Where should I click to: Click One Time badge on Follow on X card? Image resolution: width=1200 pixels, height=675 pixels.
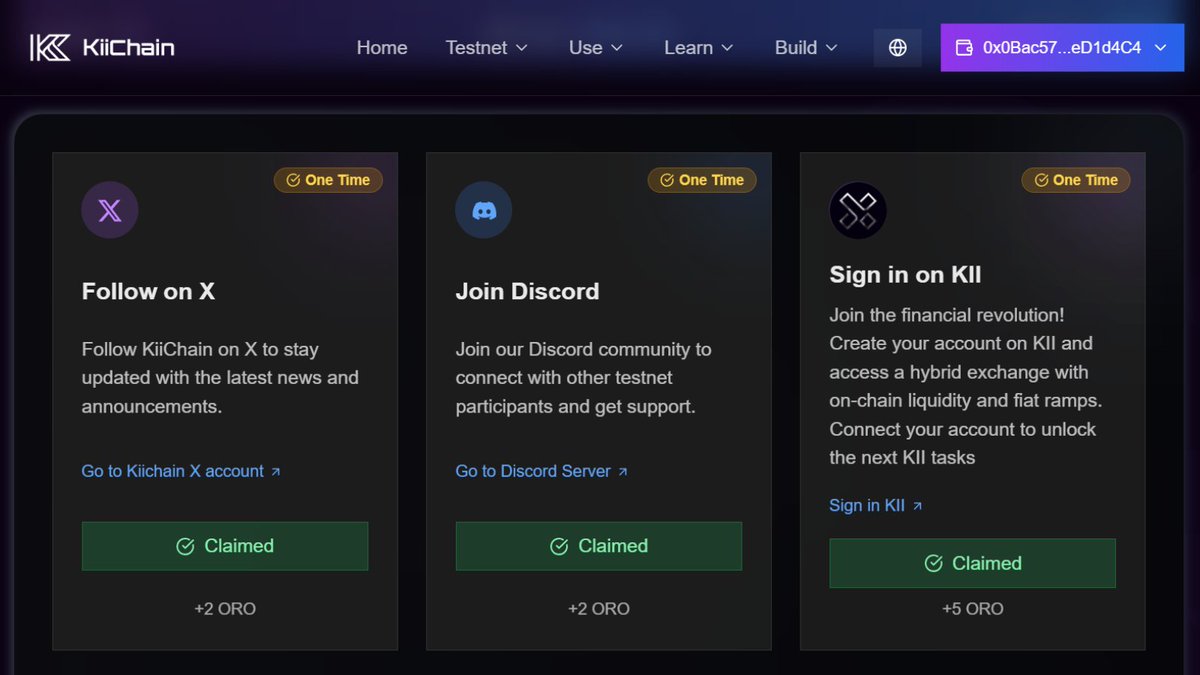pos(328,180)
